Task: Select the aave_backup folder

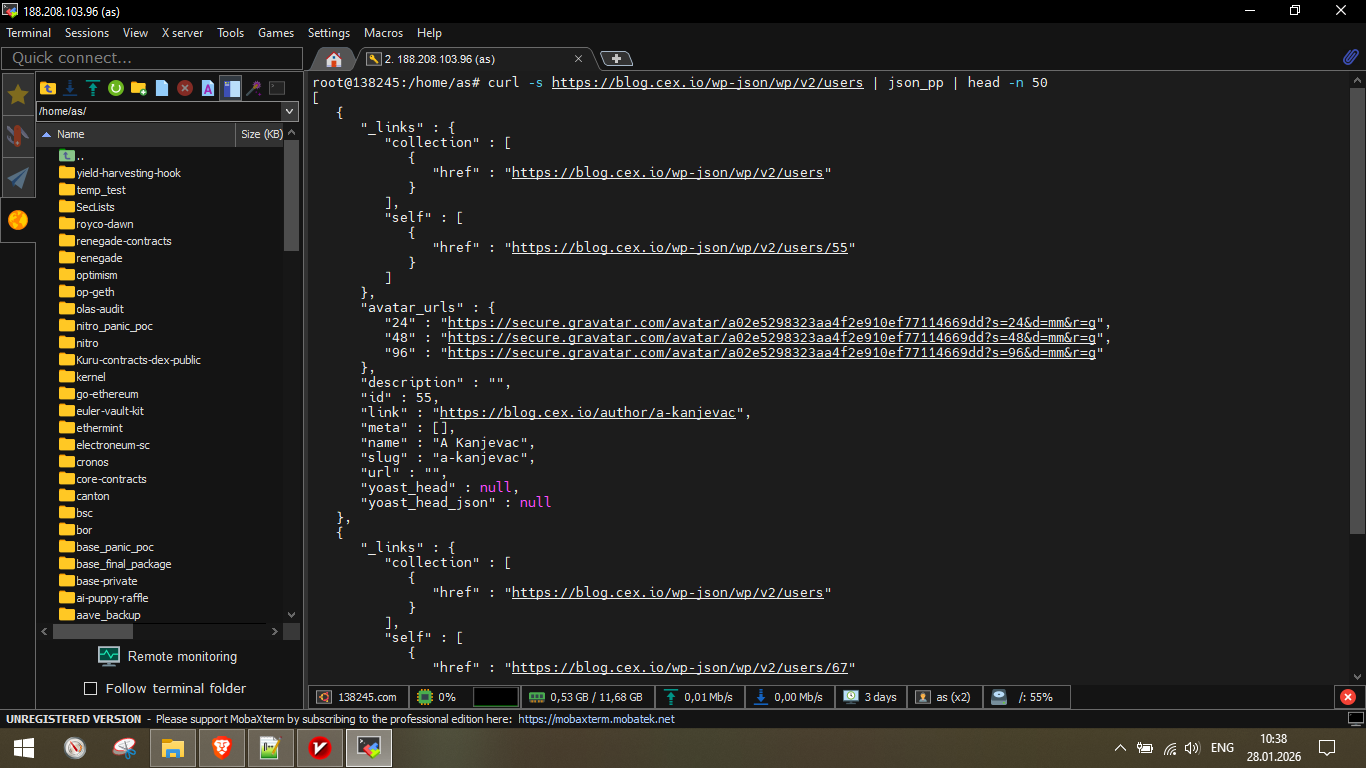Action: point(109,615)
